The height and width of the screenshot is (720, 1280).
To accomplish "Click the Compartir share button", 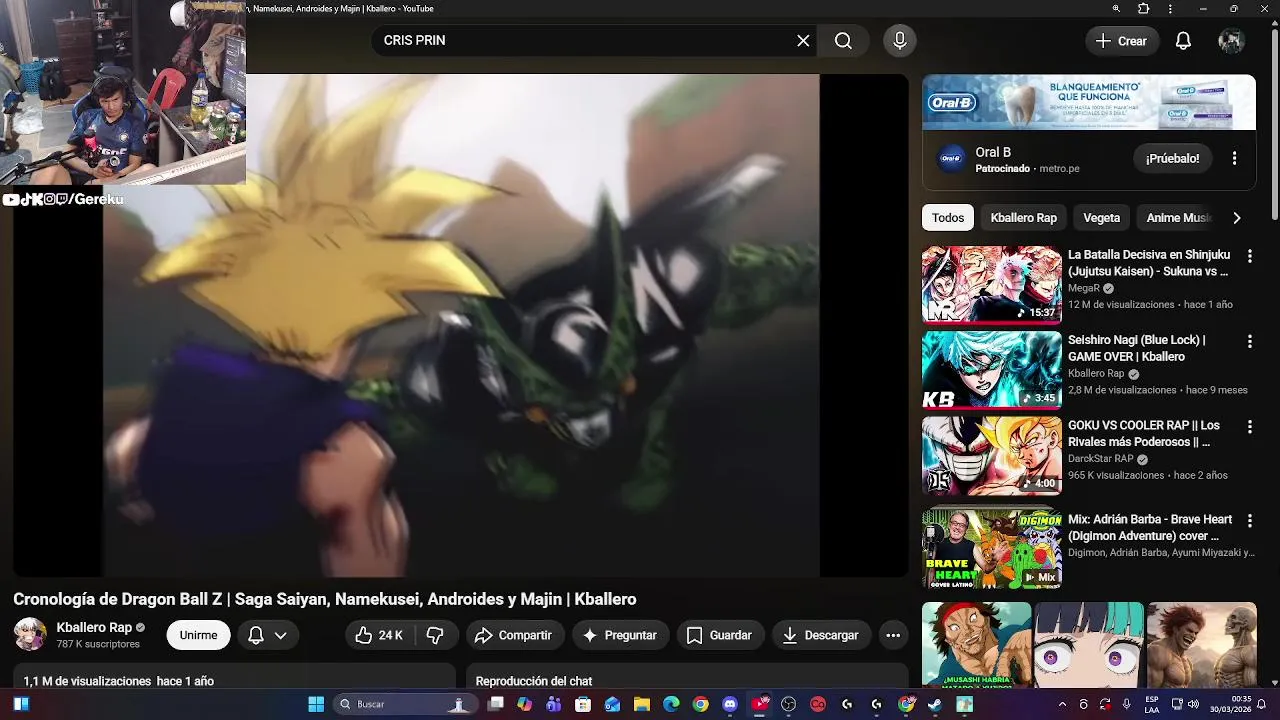I will [x=513, y=635].
